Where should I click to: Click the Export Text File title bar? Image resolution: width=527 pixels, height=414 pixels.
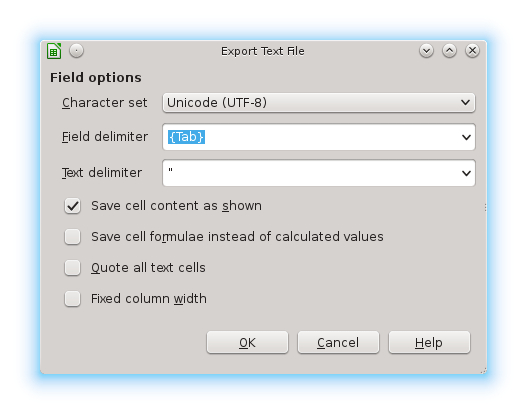click(x=263, y=51)
